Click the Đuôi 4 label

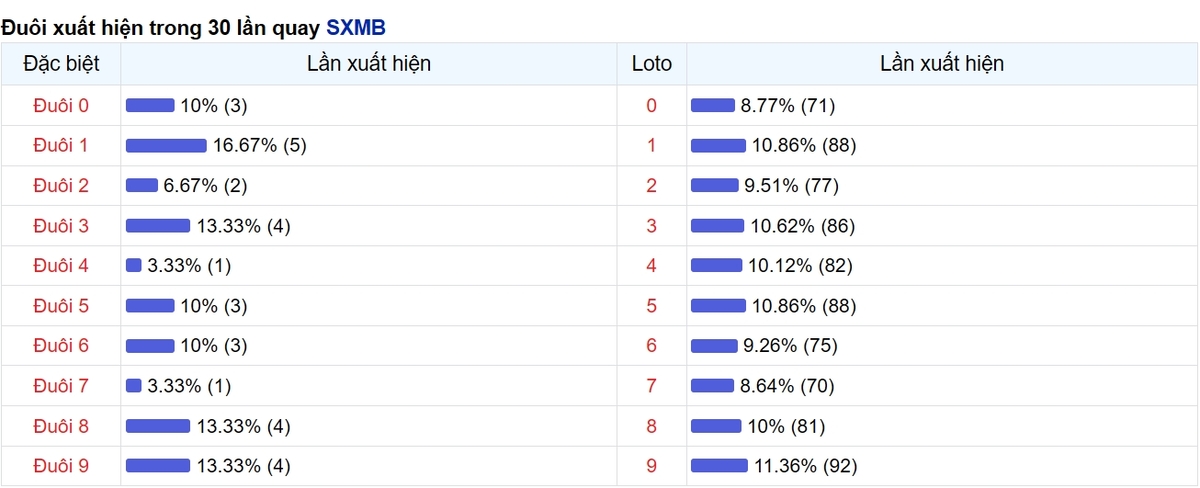[61, 265]
